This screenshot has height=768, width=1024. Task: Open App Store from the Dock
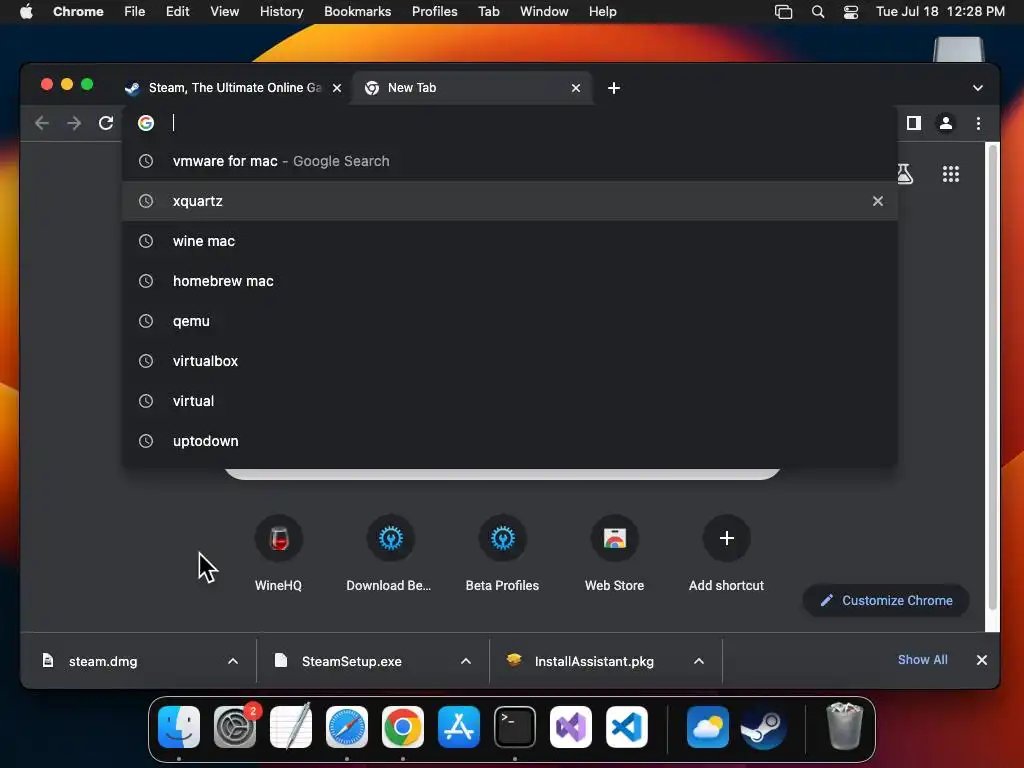459,727
